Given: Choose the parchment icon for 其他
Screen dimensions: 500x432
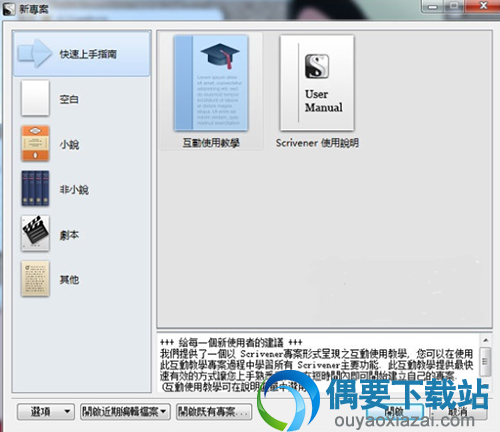Looking at the screenshot, I should tap(35, 279).
